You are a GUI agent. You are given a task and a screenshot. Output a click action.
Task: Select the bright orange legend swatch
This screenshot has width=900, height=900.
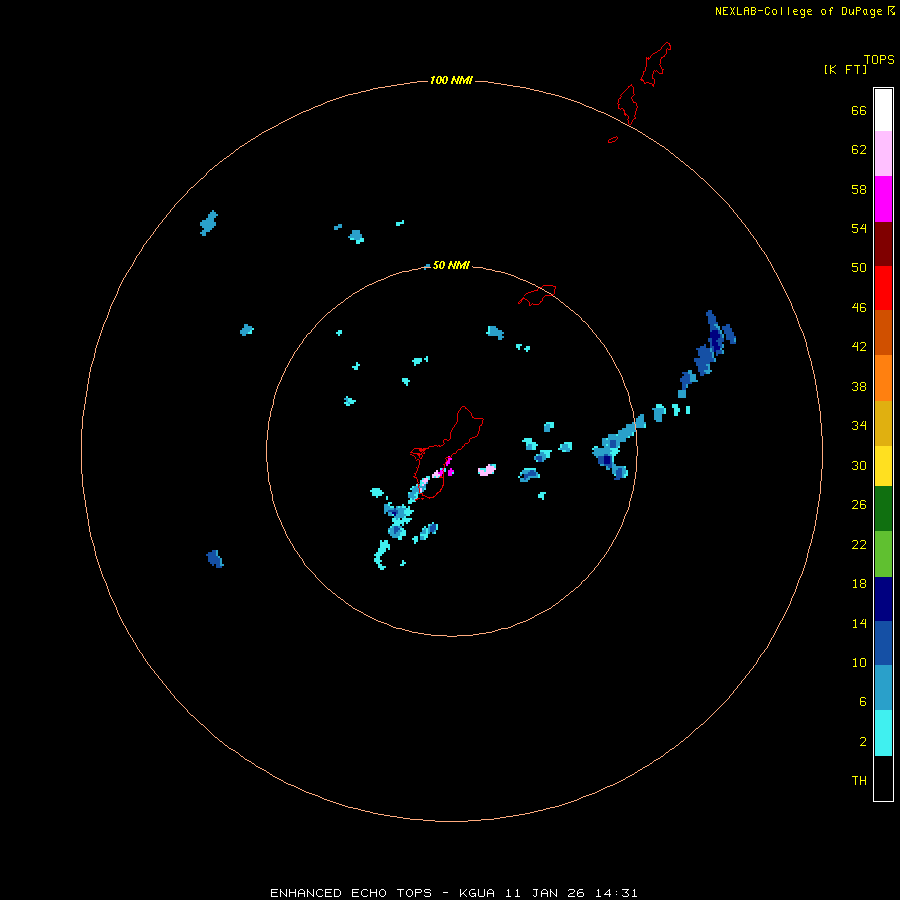click(x=883, y=378)
